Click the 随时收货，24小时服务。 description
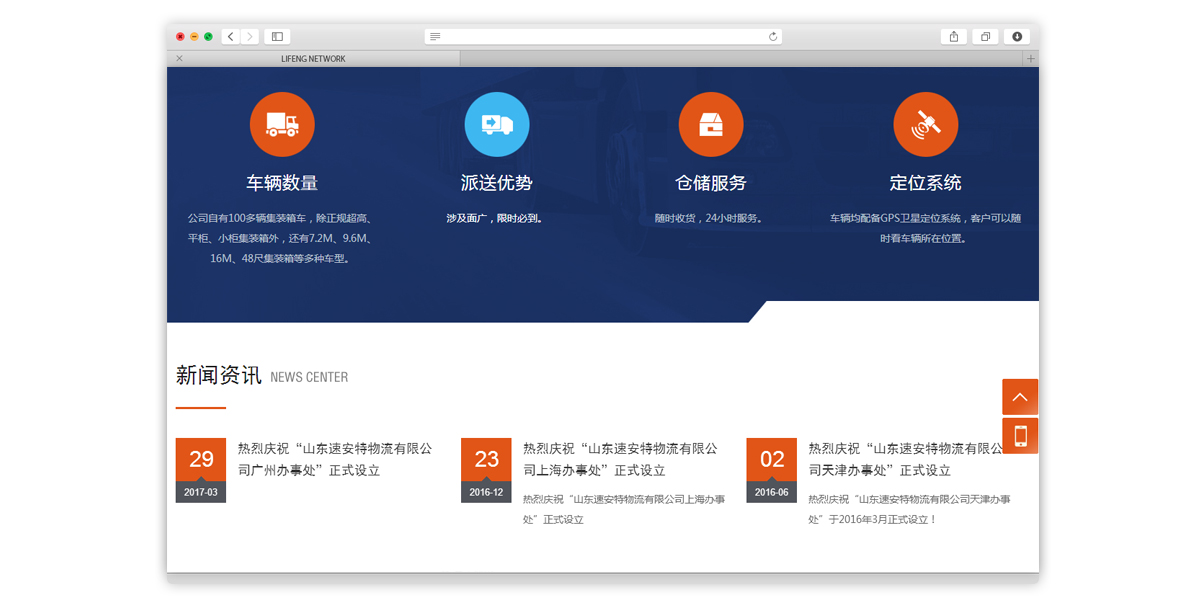This screenshot has width=1190, height=613. pos(709,218)
